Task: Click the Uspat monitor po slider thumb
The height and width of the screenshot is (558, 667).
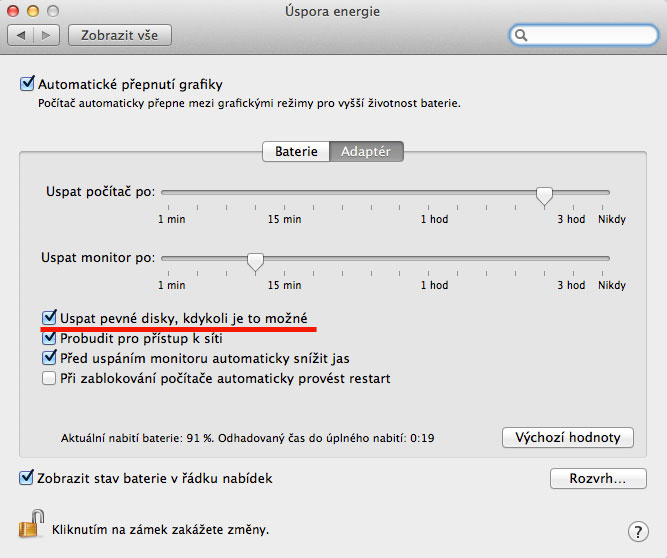Action: (x=255, y=261)
